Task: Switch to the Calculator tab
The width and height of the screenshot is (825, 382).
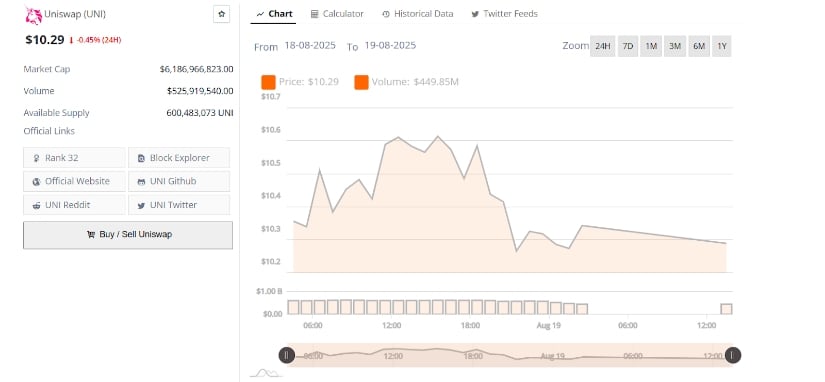Action: tap(337, 14)
